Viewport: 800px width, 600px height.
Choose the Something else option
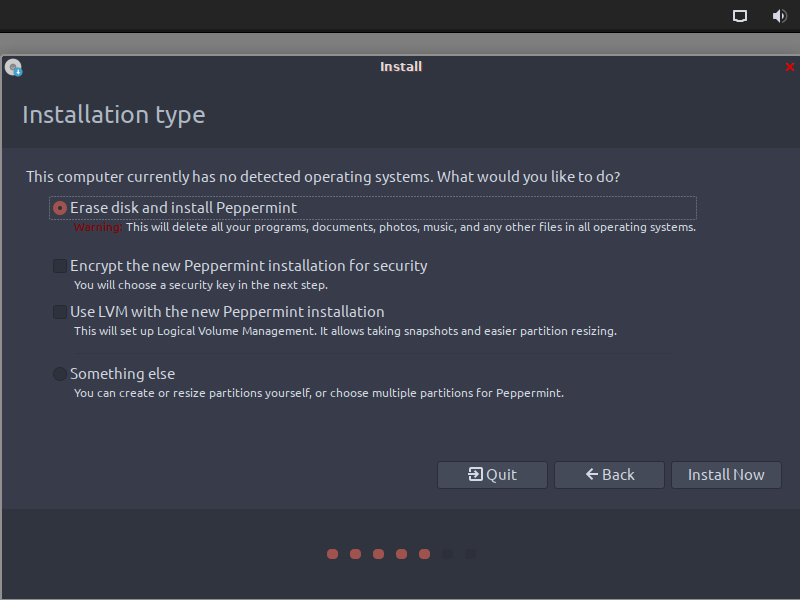coord(61,374)
